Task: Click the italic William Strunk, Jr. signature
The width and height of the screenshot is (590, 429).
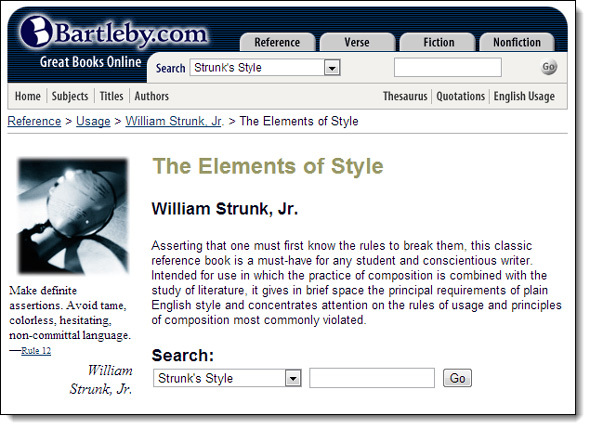Action: pos(101,379)
